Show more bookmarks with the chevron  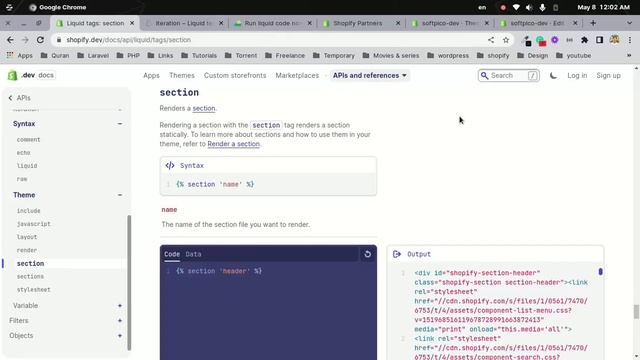[x=629, y=55]
